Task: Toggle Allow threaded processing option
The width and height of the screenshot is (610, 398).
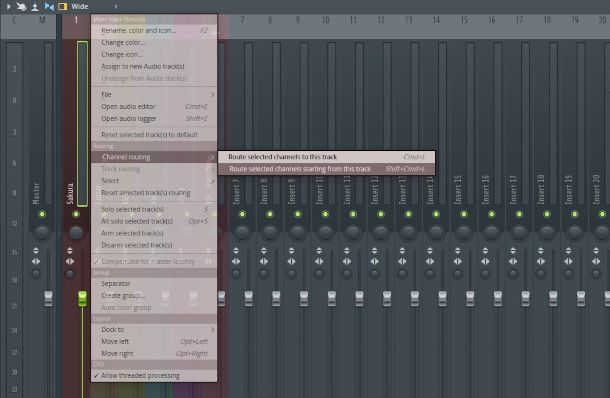Action: pos(154,375)
